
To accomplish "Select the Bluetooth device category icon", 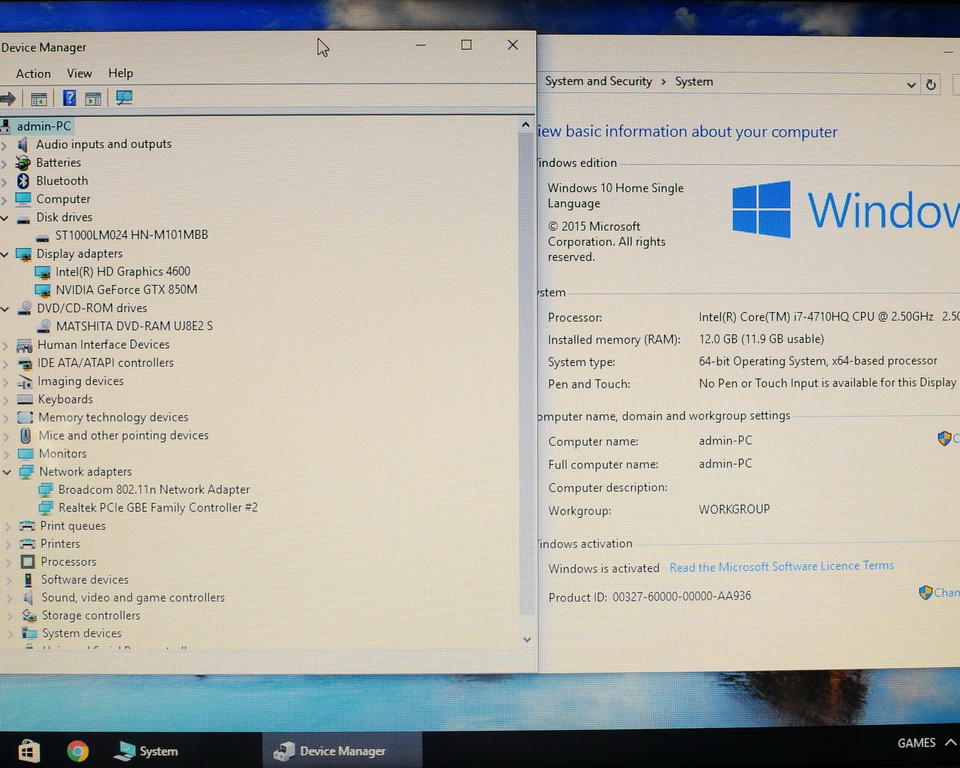I will pos(23,181).
